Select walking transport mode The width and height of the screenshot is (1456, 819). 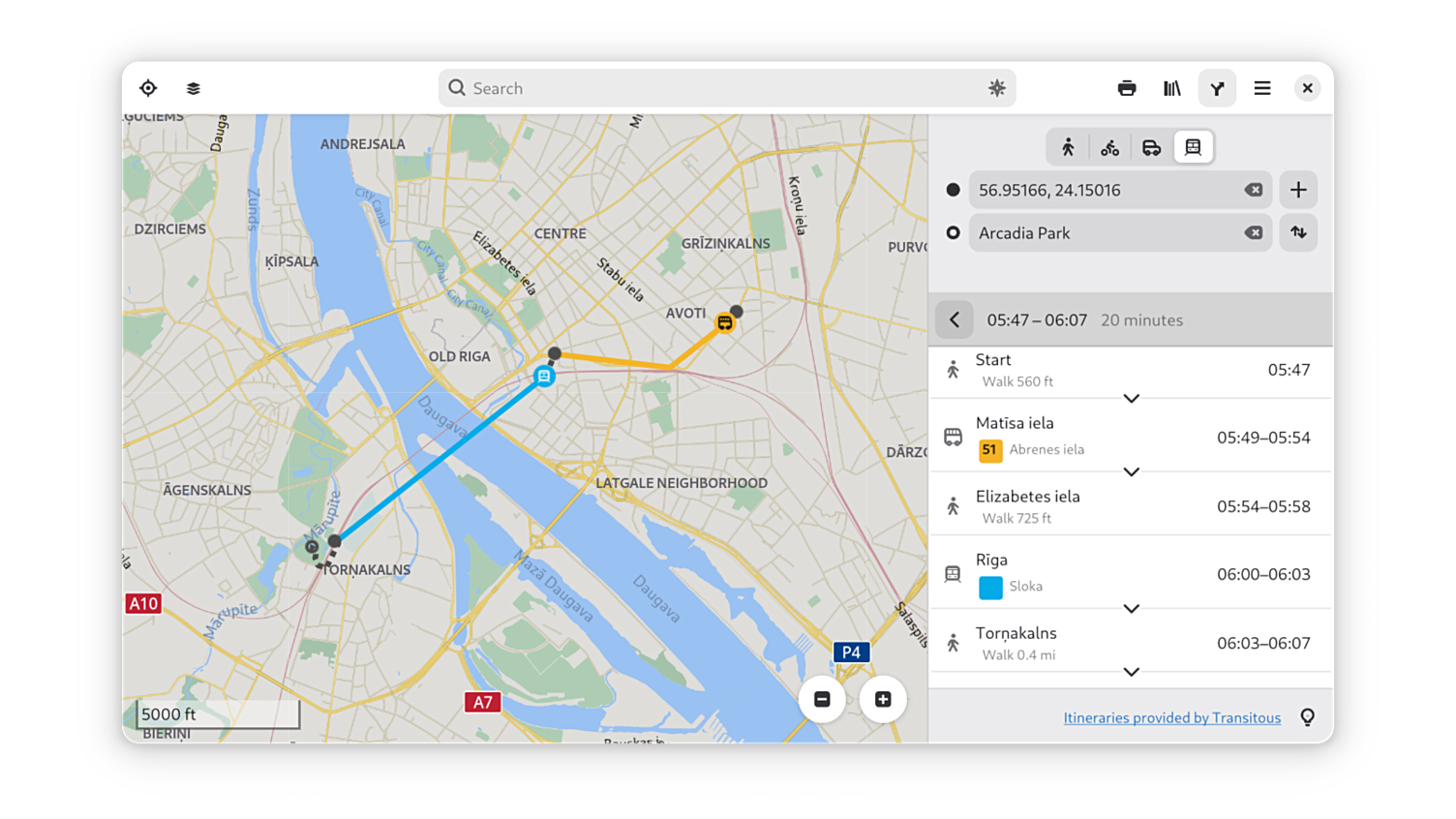coord(1068,147)
